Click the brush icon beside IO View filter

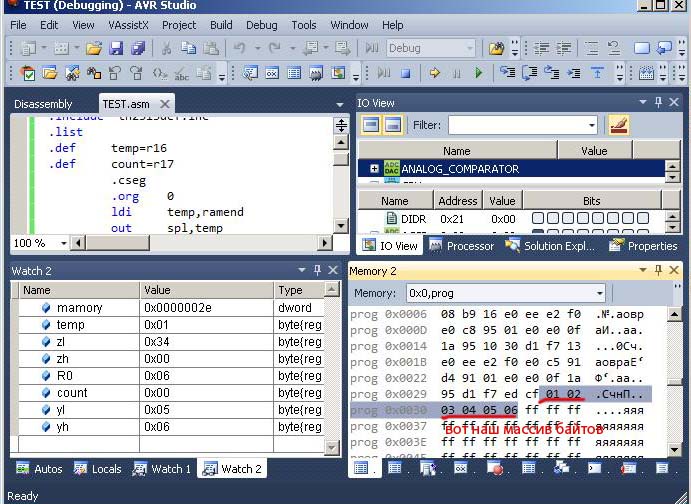coord(618,125)
